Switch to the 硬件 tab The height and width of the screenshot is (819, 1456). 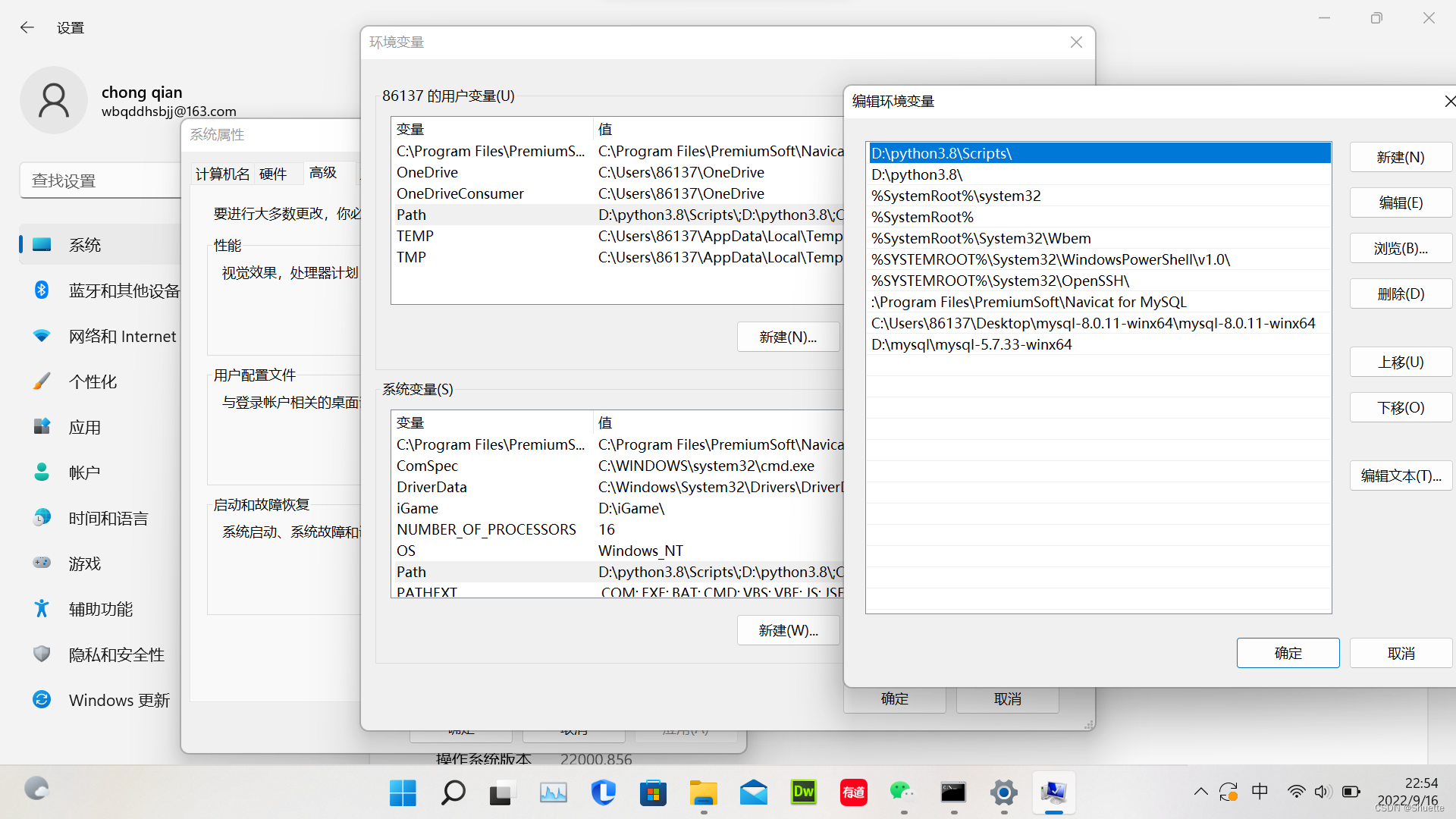273,174
